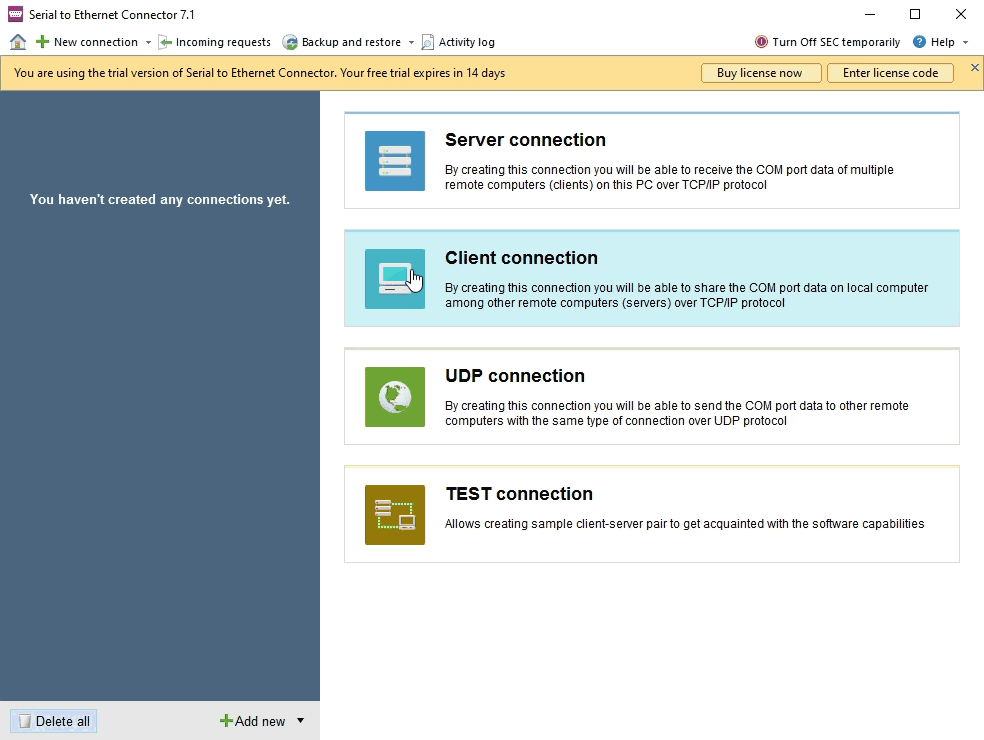Click the blue Help question mark icon
The height and width of the screenshot is (740, 984).
pyautogui.click(x=919, y=42)
